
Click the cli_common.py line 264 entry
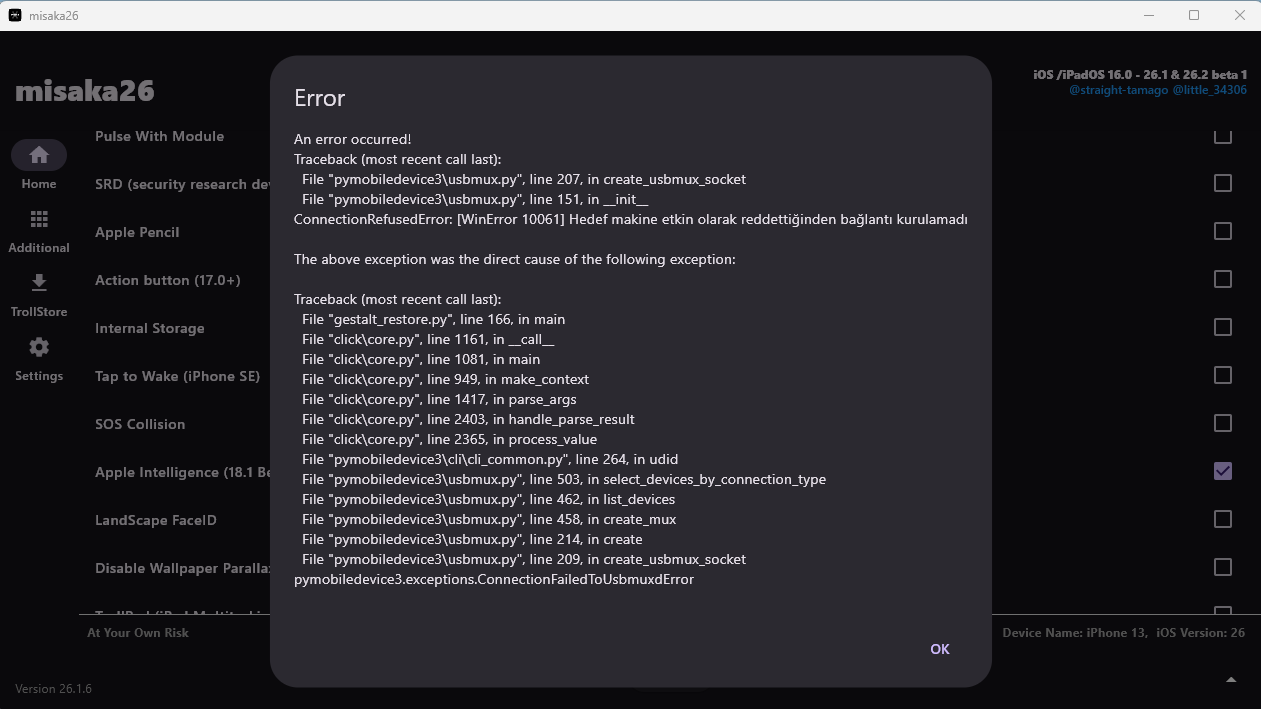click(490, 459)
